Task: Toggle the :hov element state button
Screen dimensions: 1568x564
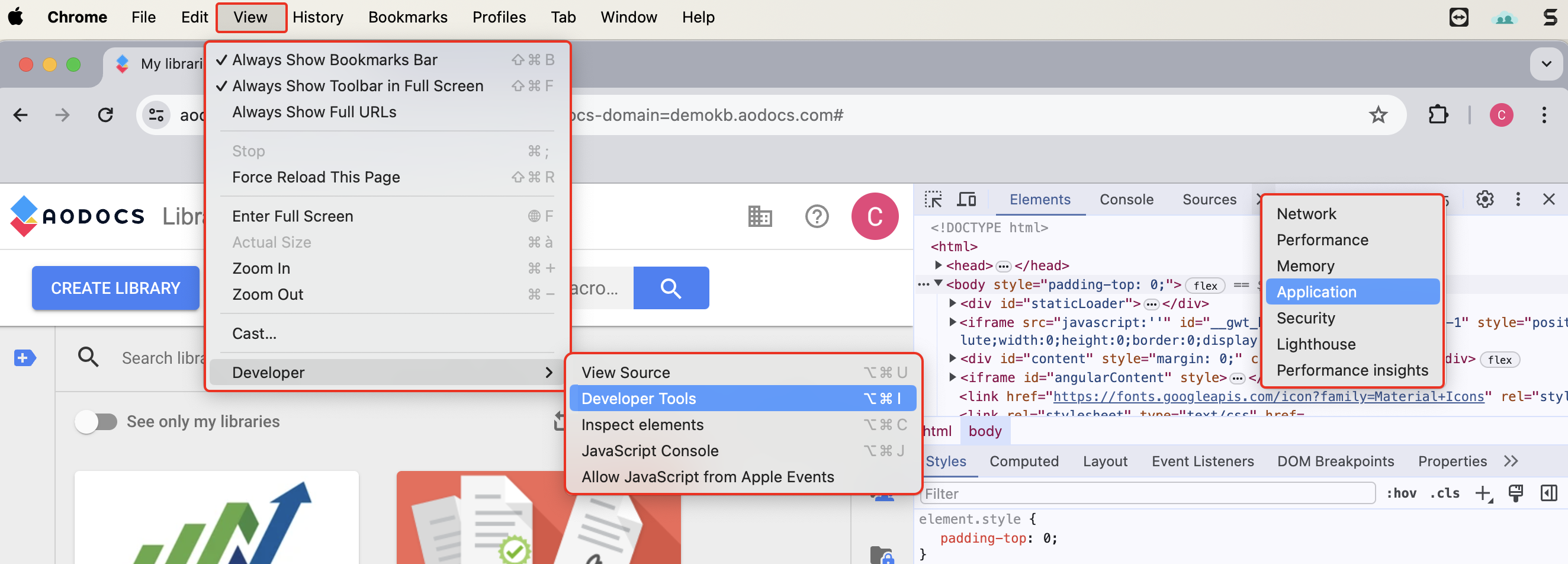Action: pos(1401,493)
